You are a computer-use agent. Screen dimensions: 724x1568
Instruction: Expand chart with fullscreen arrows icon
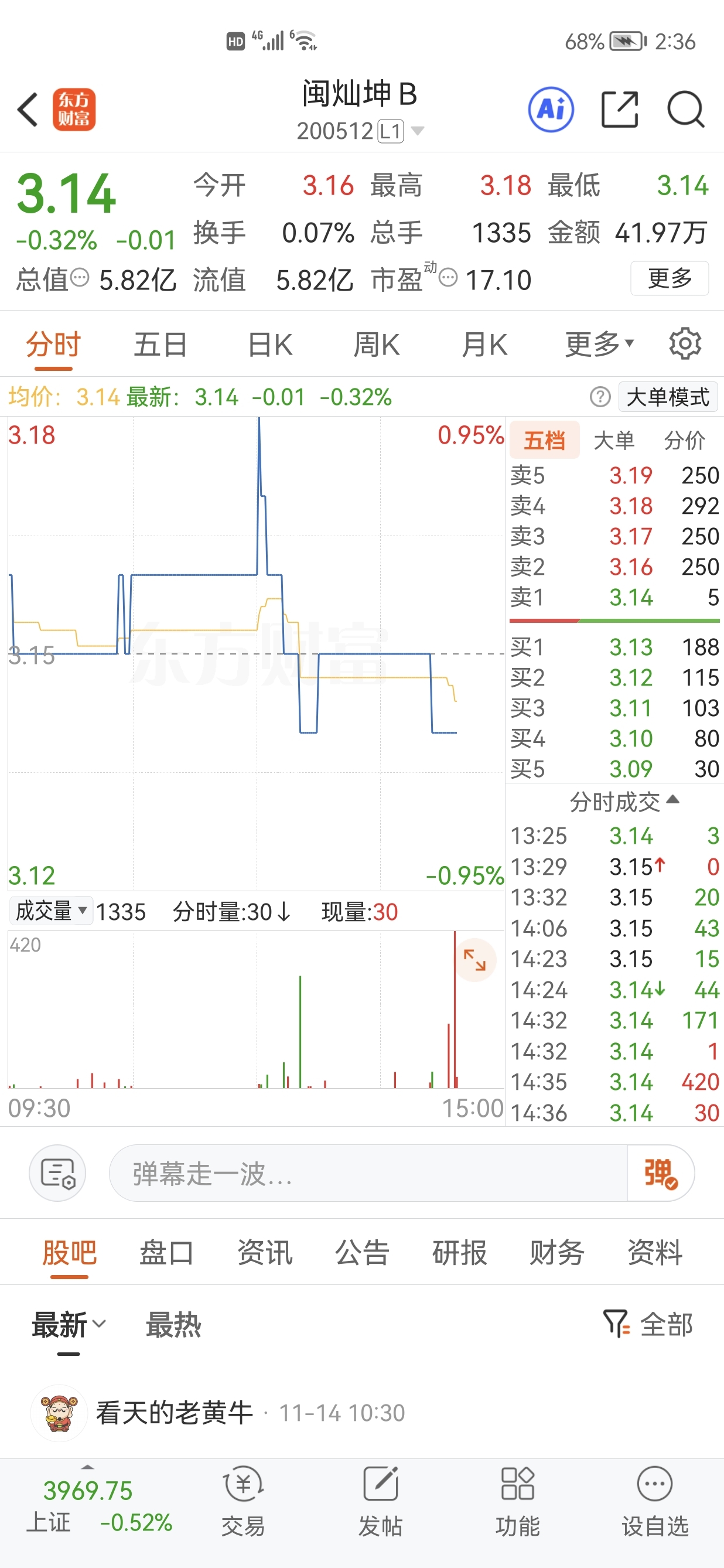pyautogui.click(x=474, y=960)
